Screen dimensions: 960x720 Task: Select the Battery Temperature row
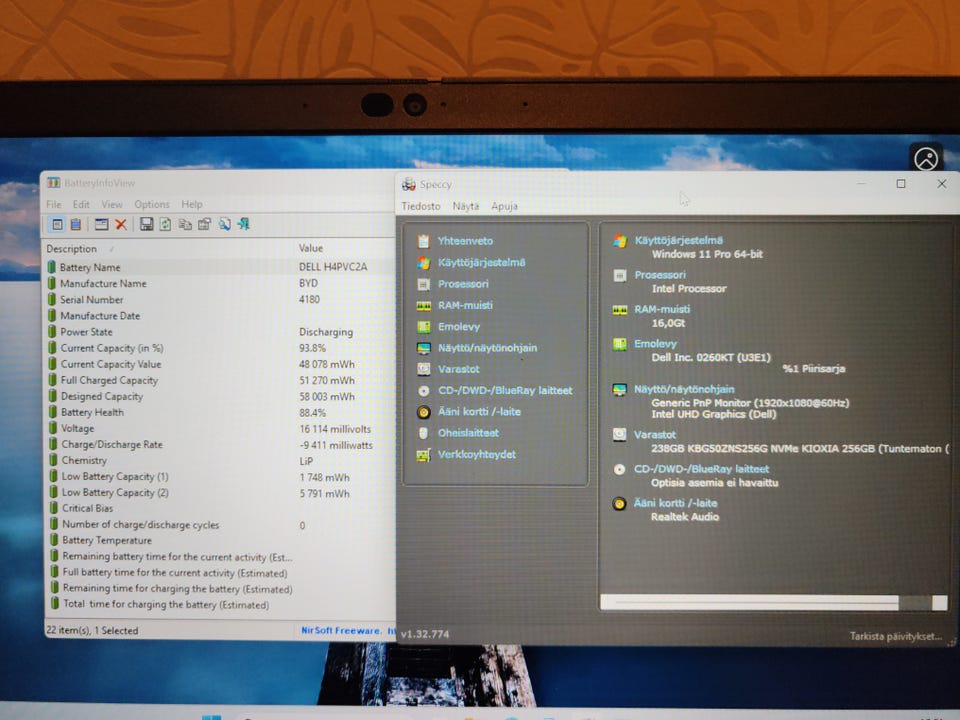point(220,541)
